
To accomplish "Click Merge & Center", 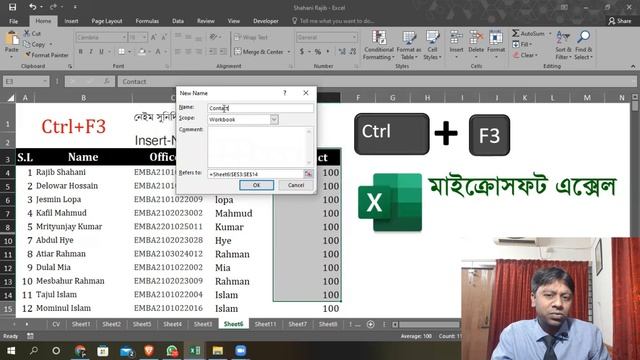I will click(259, 52).
